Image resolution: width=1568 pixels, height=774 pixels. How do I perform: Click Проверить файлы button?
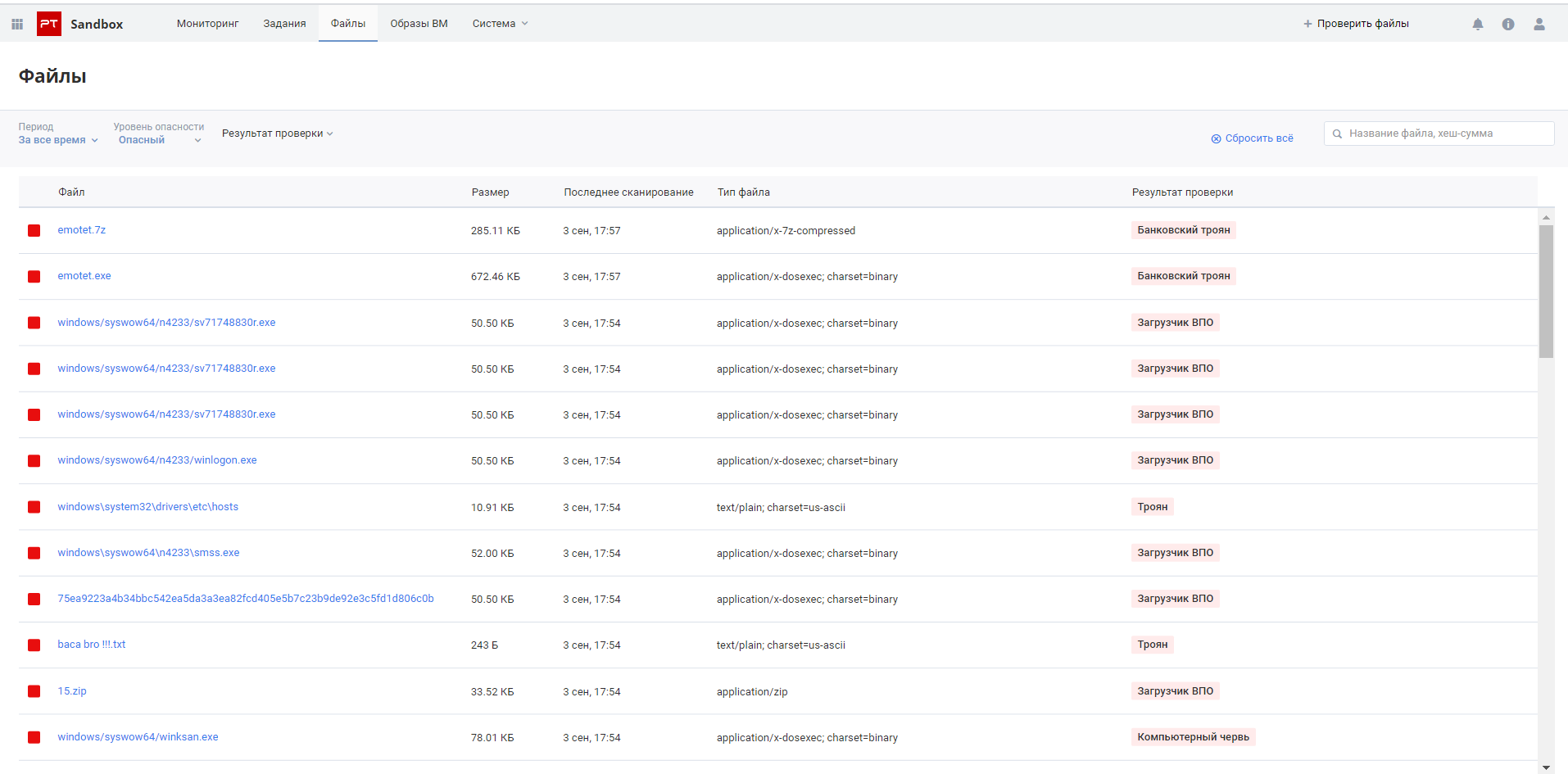1356,24
